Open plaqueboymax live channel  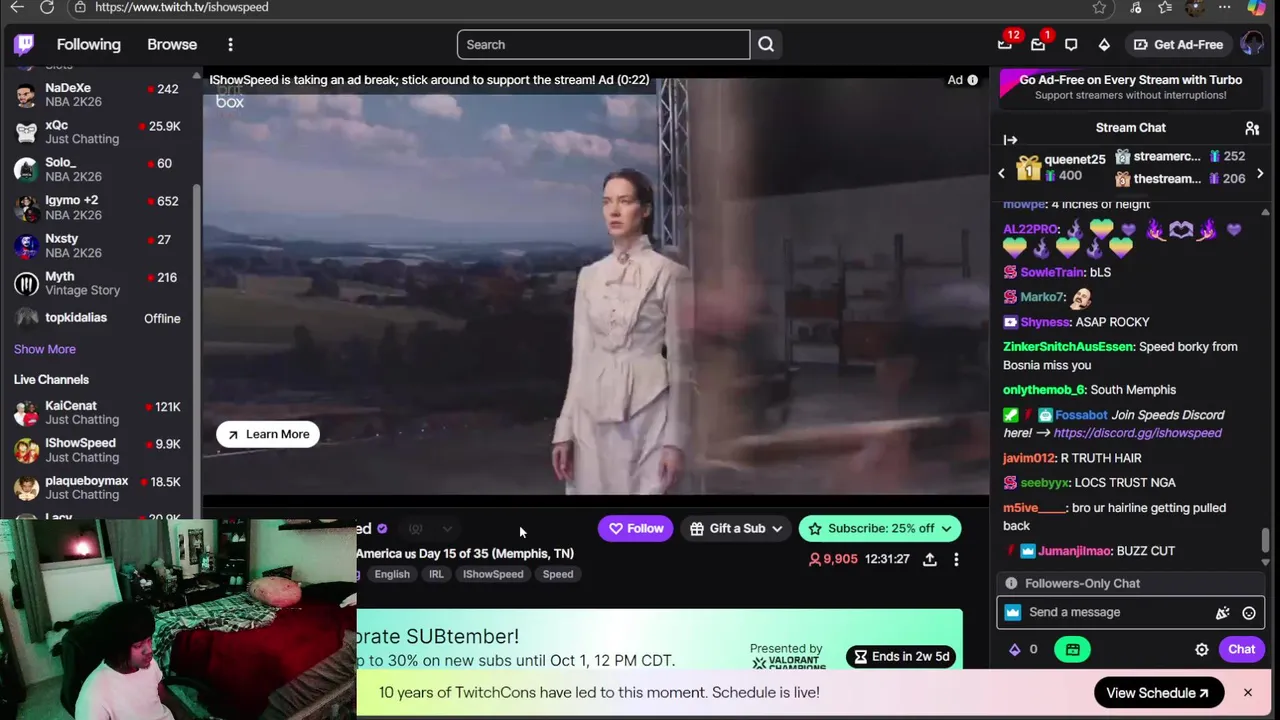97,488
